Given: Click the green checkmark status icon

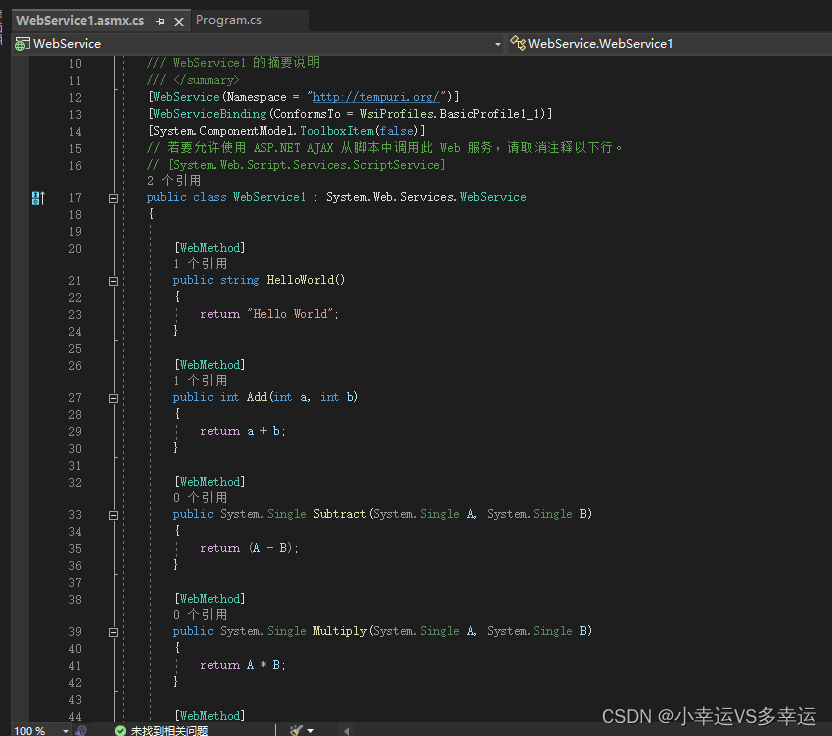Looking at the screenshot, I should 120,731.
